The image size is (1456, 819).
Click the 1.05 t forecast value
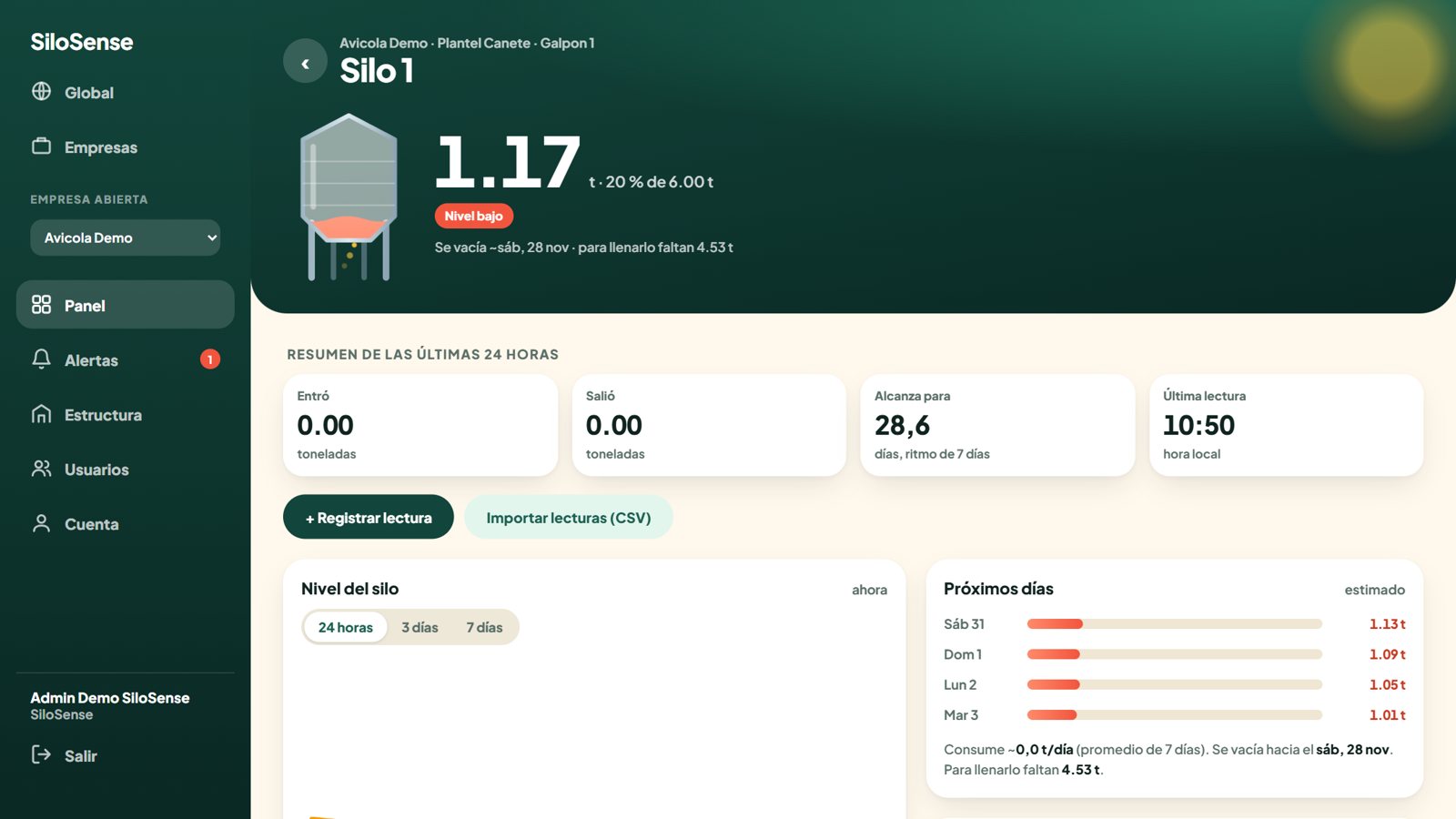(x=1388, y=684)
